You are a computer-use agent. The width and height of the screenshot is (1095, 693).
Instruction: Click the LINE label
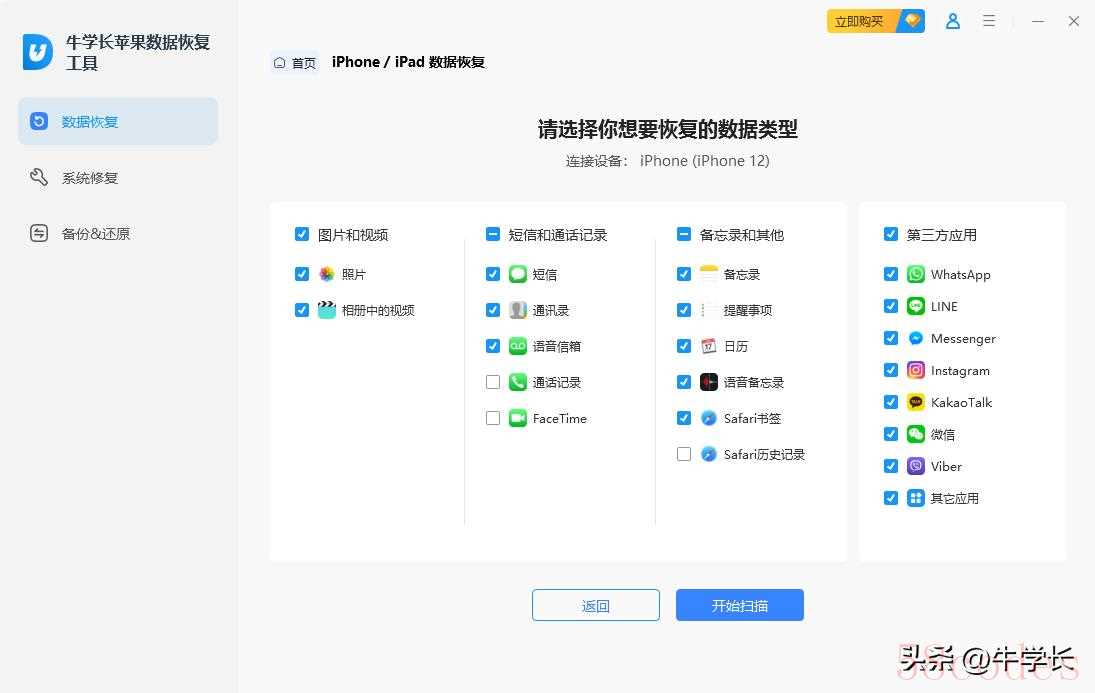click(x=944, y=307)
